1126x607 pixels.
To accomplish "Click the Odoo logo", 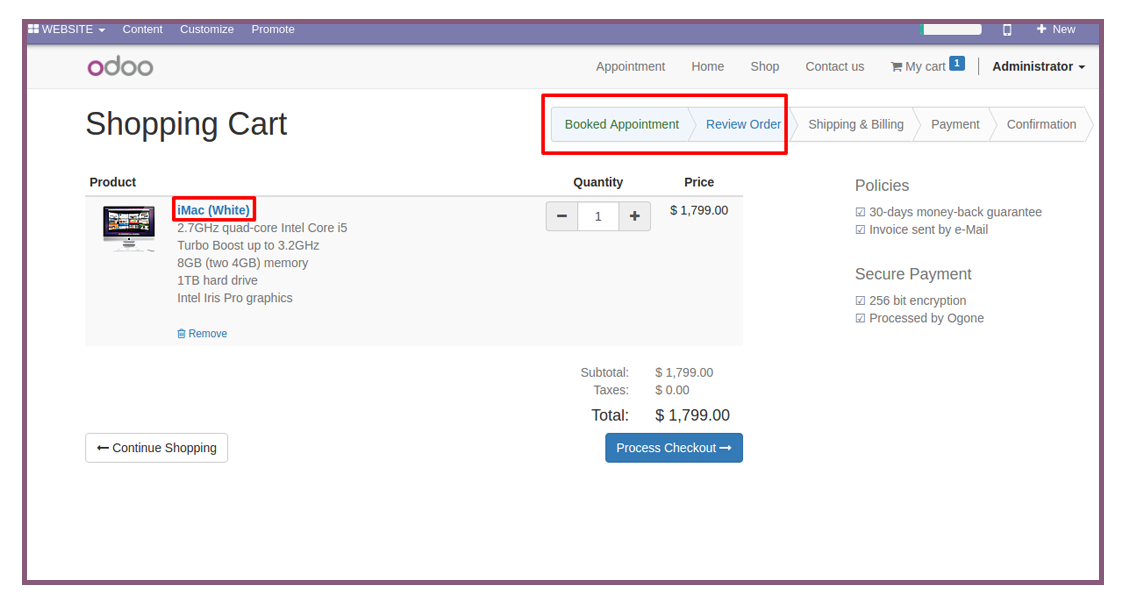I will 120,67.
